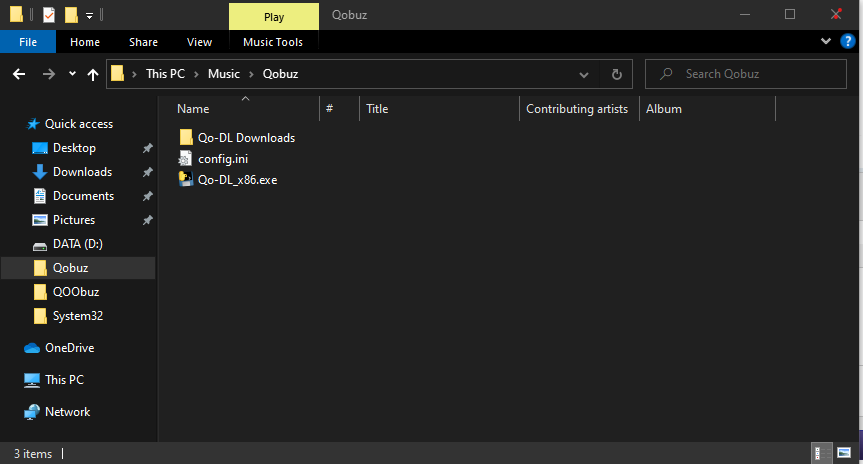Expand chevron before This PC in path

point(134,74)
